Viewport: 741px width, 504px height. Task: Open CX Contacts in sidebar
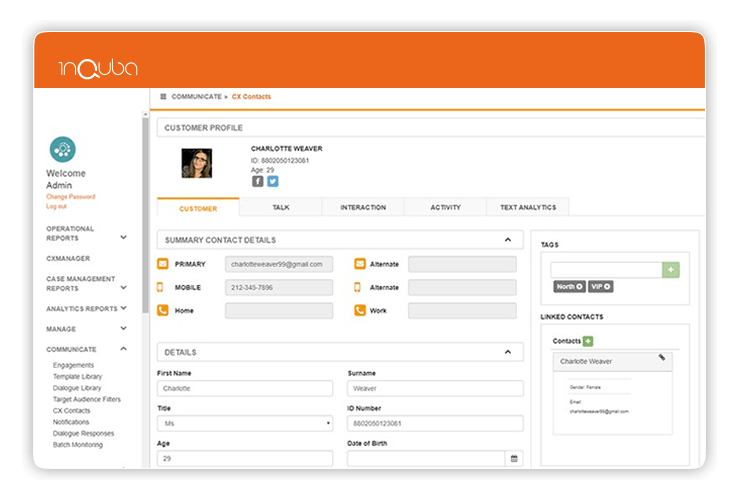(x=71, y=410)
